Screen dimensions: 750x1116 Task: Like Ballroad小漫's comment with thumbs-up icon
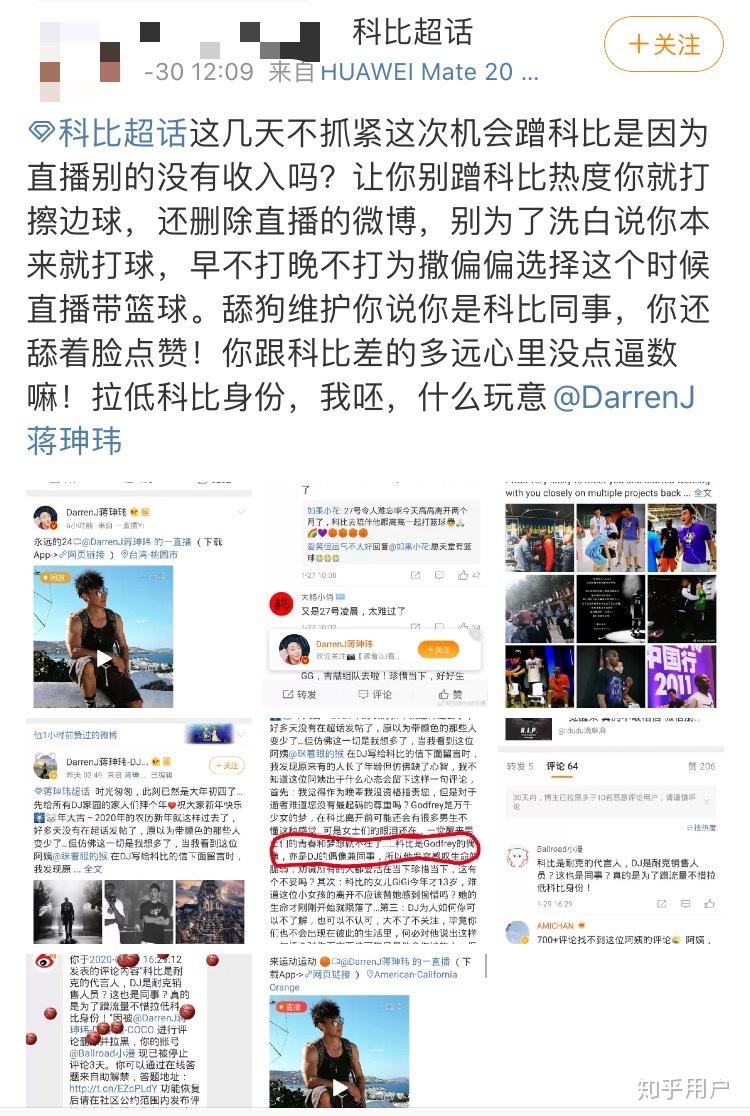coord(709,903)
